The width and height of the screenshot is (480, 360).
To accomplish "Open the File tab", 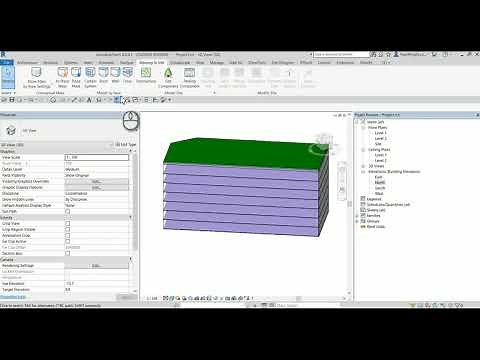I will 6,62.
